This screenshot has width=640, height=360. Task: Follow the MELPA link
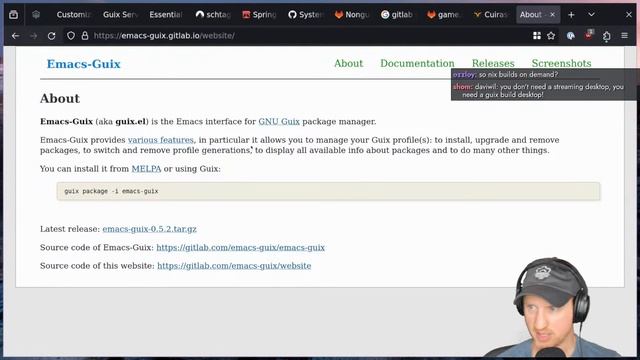pyautogui.click(x=146, y=169)
